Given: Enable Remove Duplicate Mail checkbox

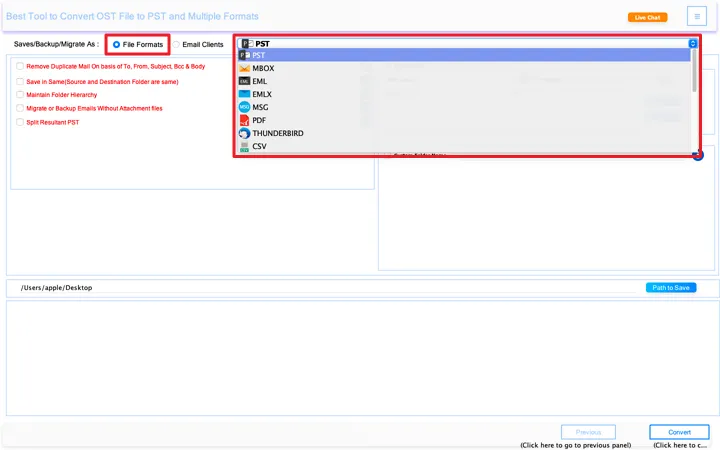Looking at the screenshot, I should tap(20, 66).
